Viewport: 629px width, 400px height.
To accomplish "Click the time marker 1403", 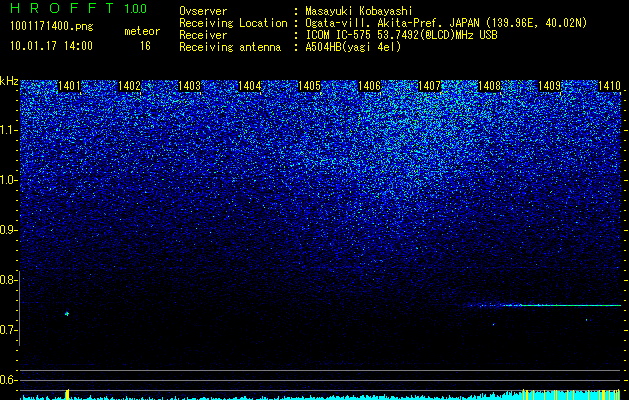I will pyautogui.click(x=189, y=86).
